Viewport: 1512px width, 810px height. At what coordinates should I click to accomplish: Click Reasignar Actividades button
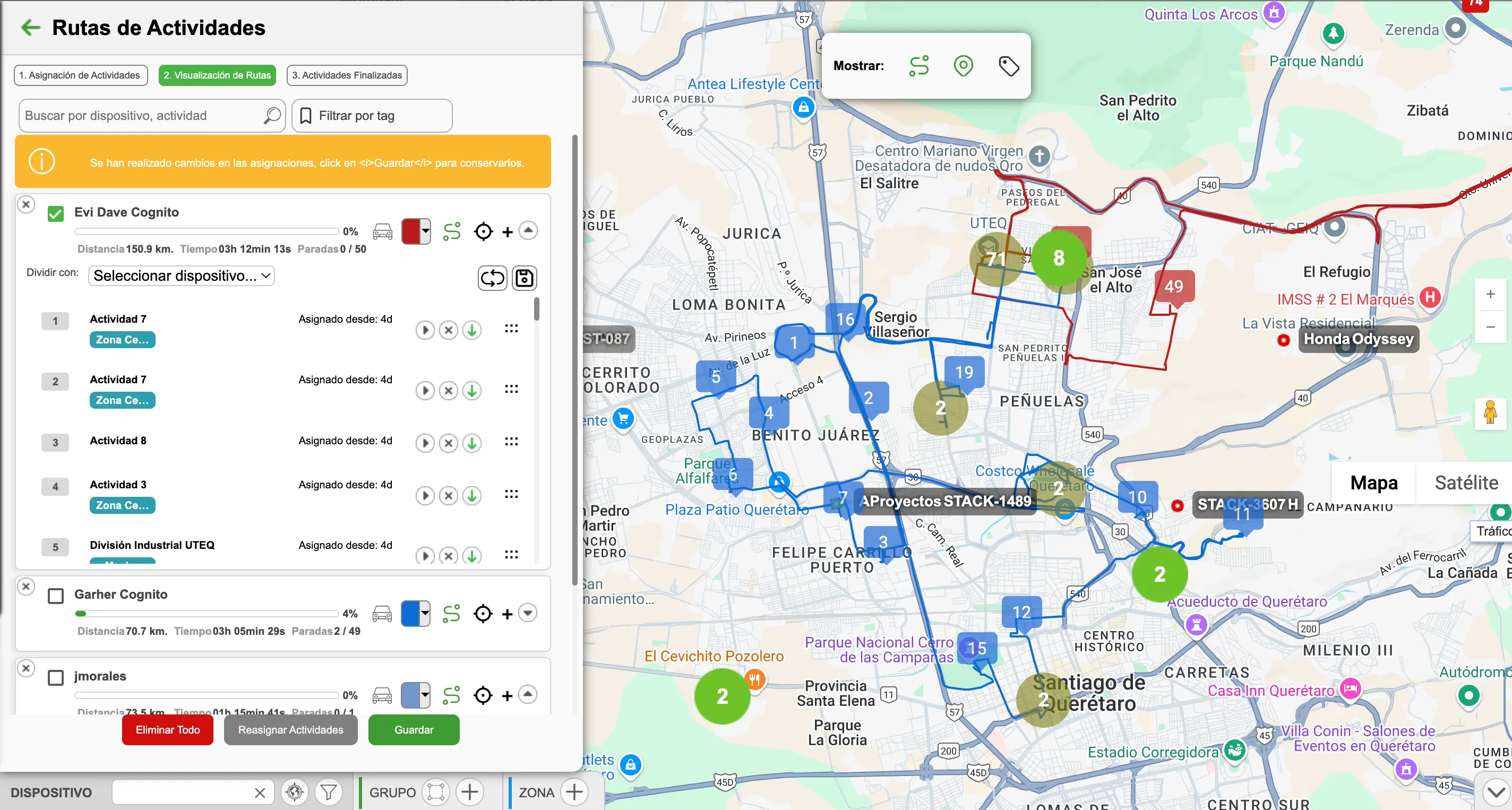(290, 730)
